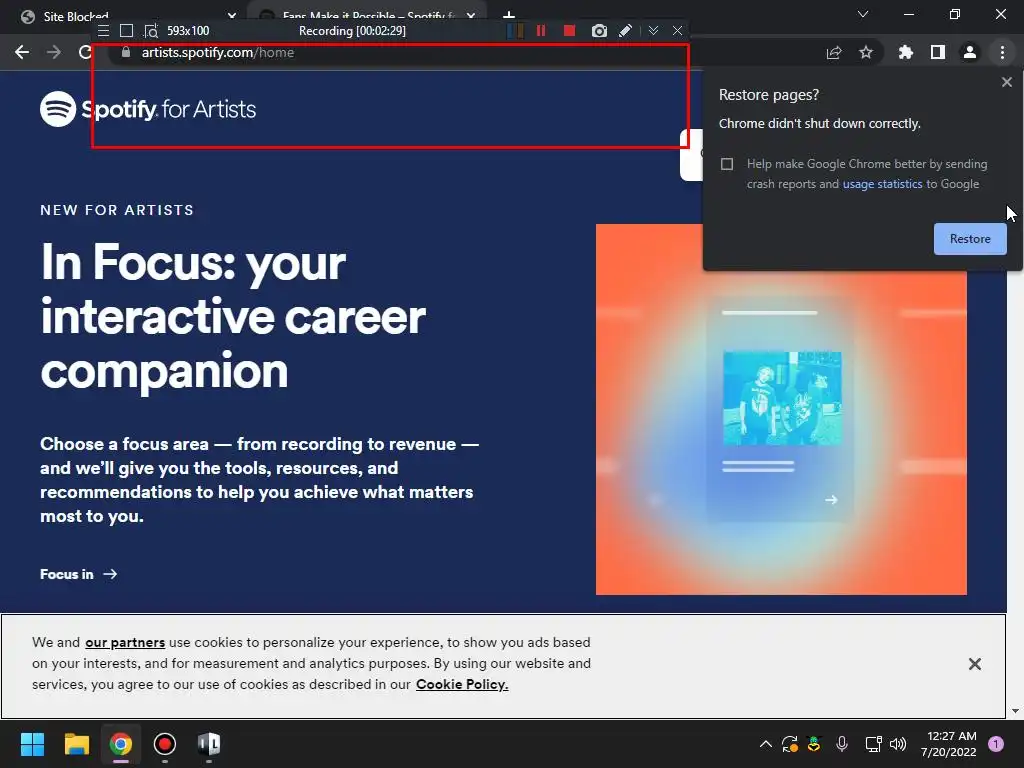
Task: Go back to previous page
Action: (22, 52)
